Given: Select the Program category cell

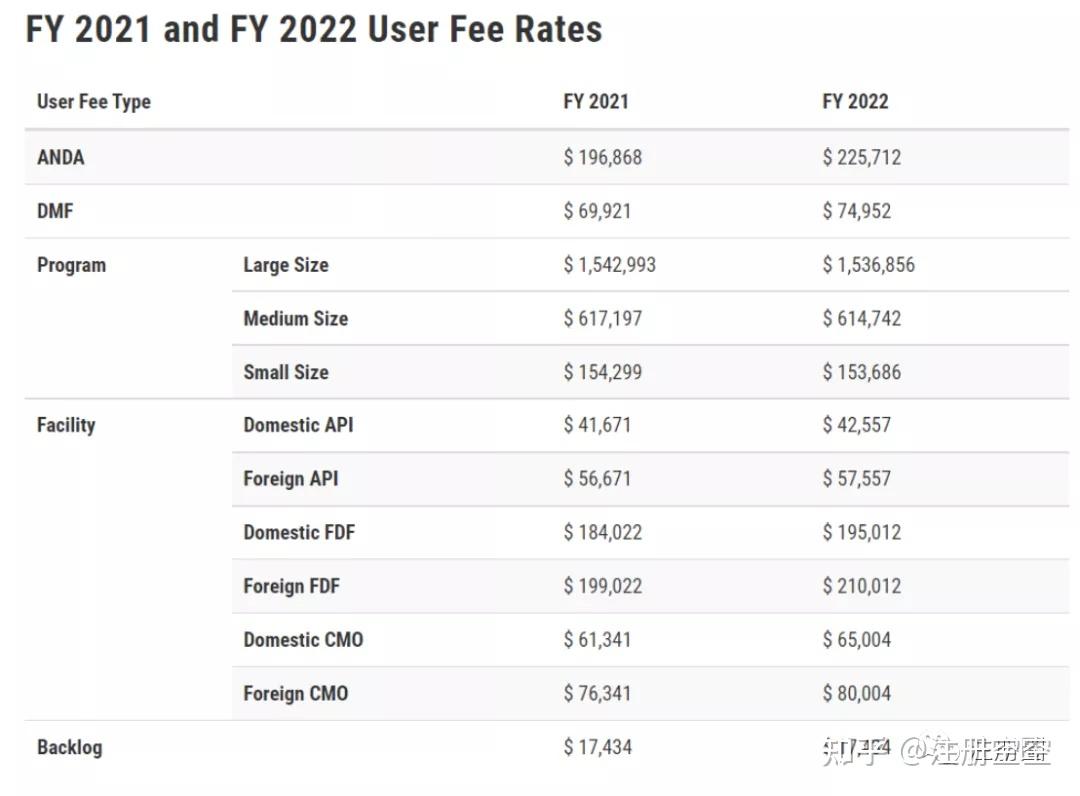Looking at the screenshot, I should 71,265.
